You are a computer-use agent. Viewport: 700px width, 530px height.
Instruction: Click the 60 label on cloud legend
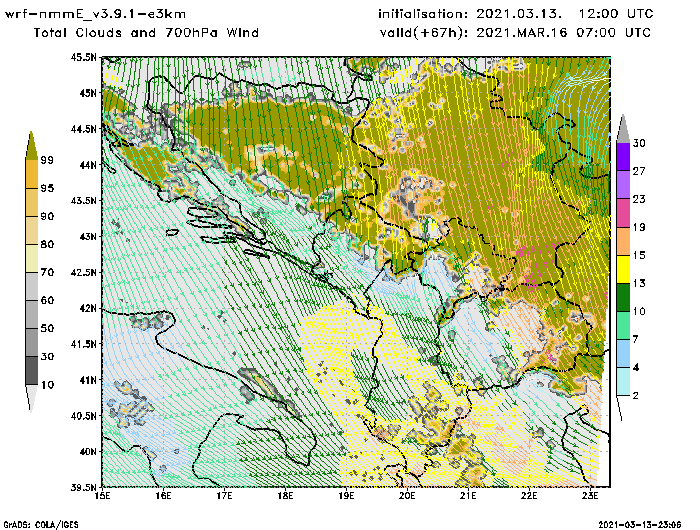coord(47,300)
